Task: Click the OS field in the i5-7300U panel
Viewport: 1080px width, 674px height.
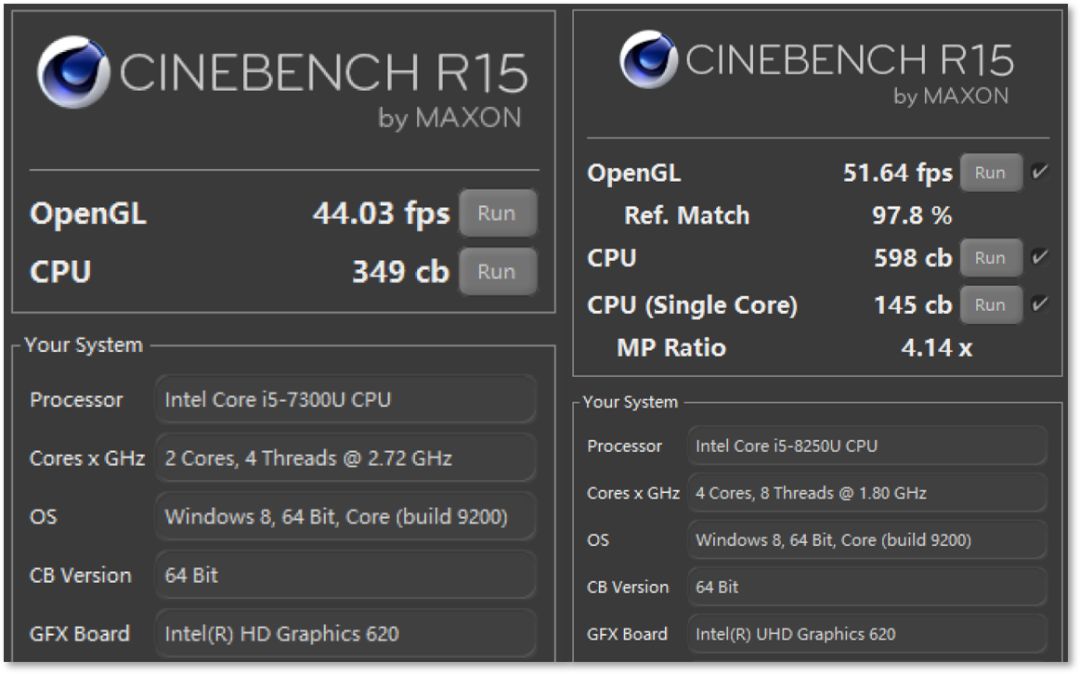Action: (345, 517)
